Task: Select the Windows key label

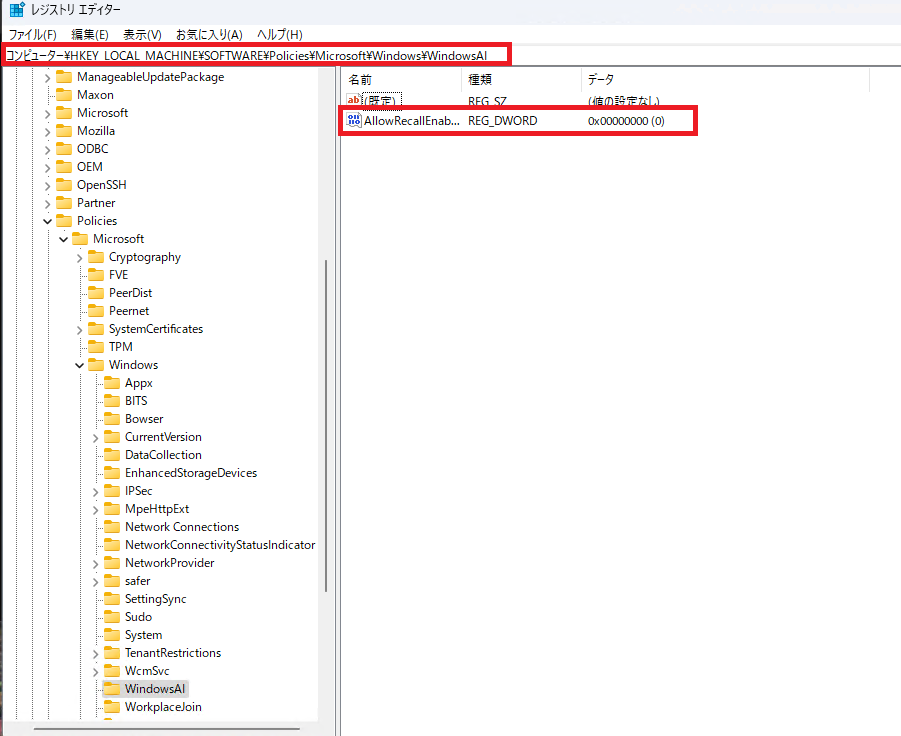Action: [x=133, y=365]
